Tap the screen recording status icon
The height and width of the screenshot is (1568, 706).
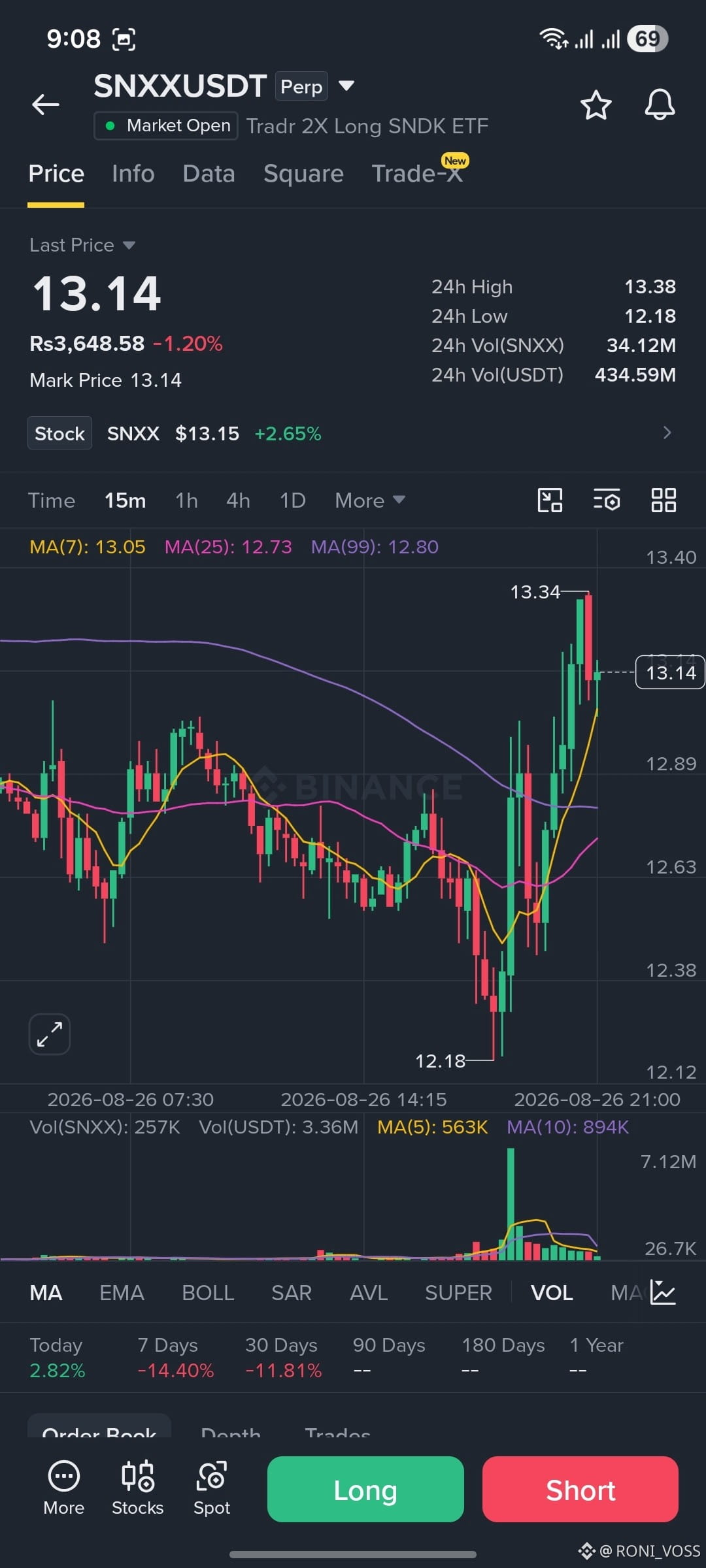pos(124,40)
